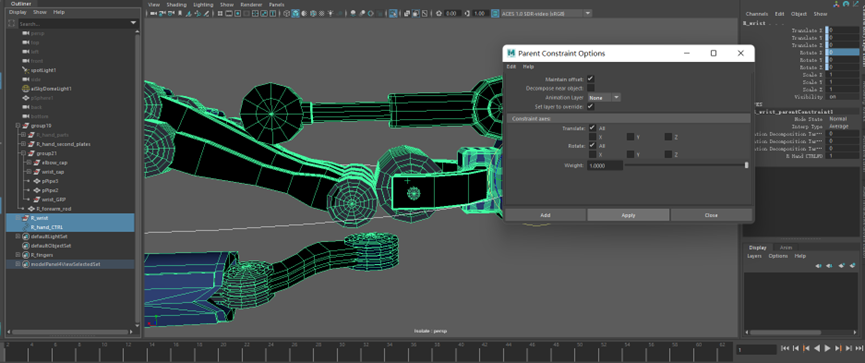
Task: Toggle the film gate icon in viewport toolbar
Action: point(229,13)
